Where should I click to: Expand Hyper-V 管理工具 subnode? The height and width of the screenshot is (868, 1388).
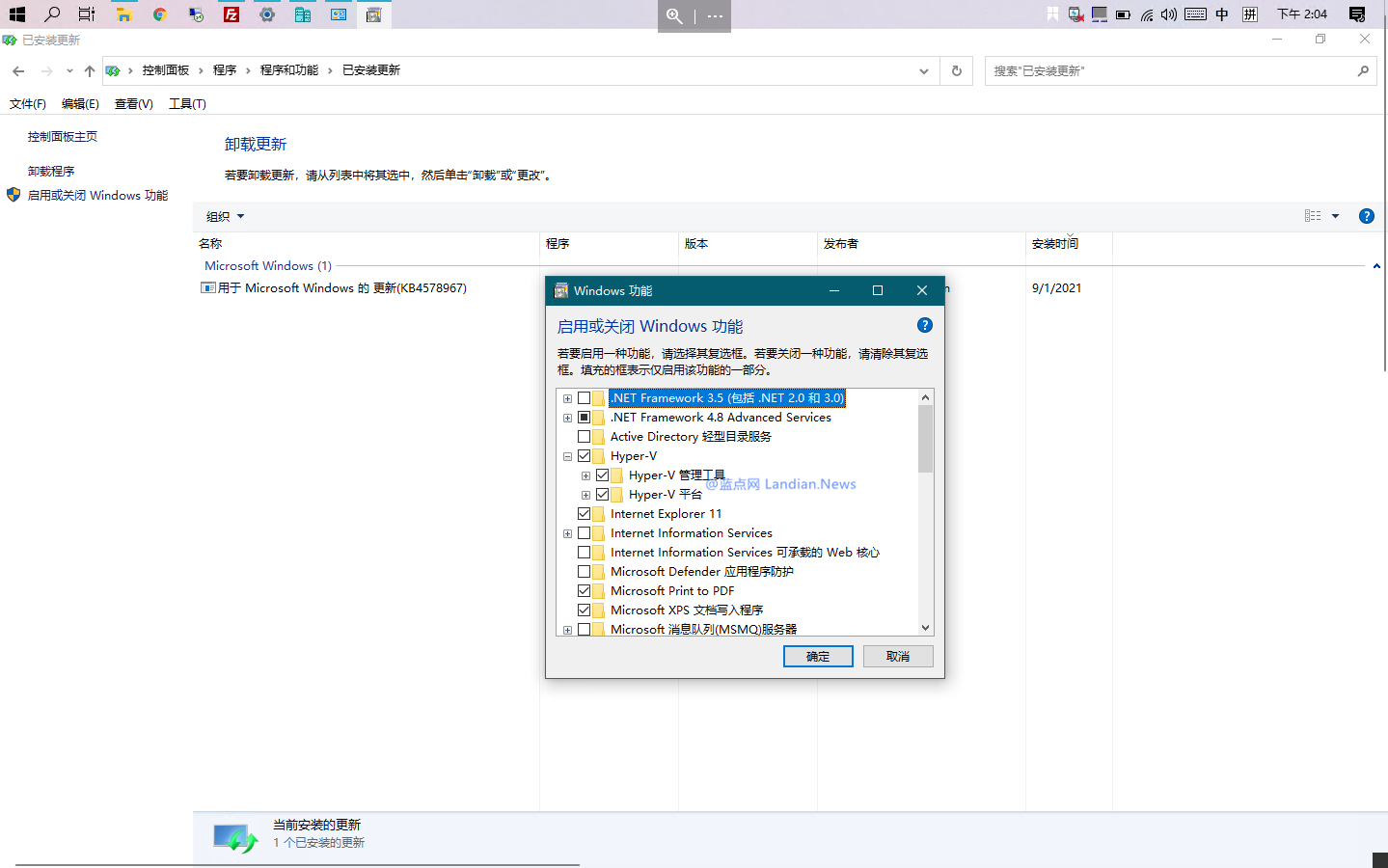click(585, 475)
